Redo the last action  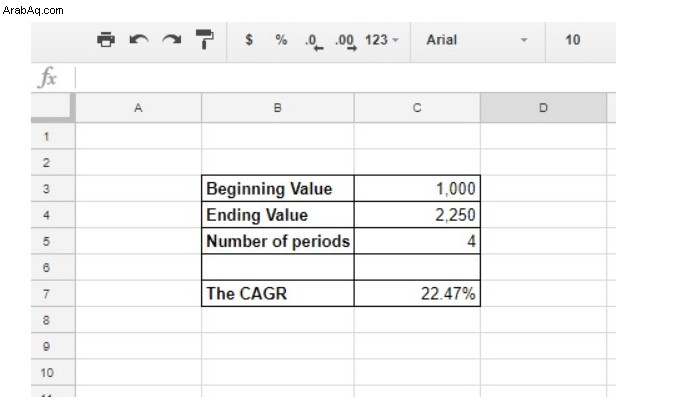pos(171,40)
